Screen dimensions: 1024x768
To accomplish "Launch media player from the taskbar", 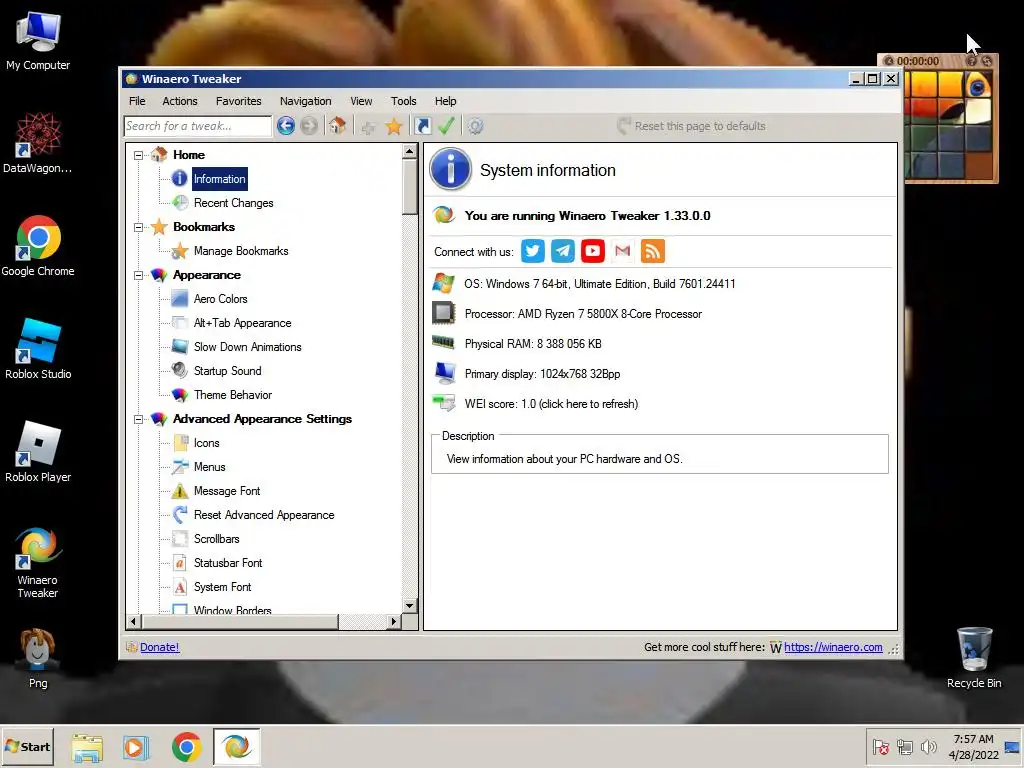I will [x=136, y=747].
